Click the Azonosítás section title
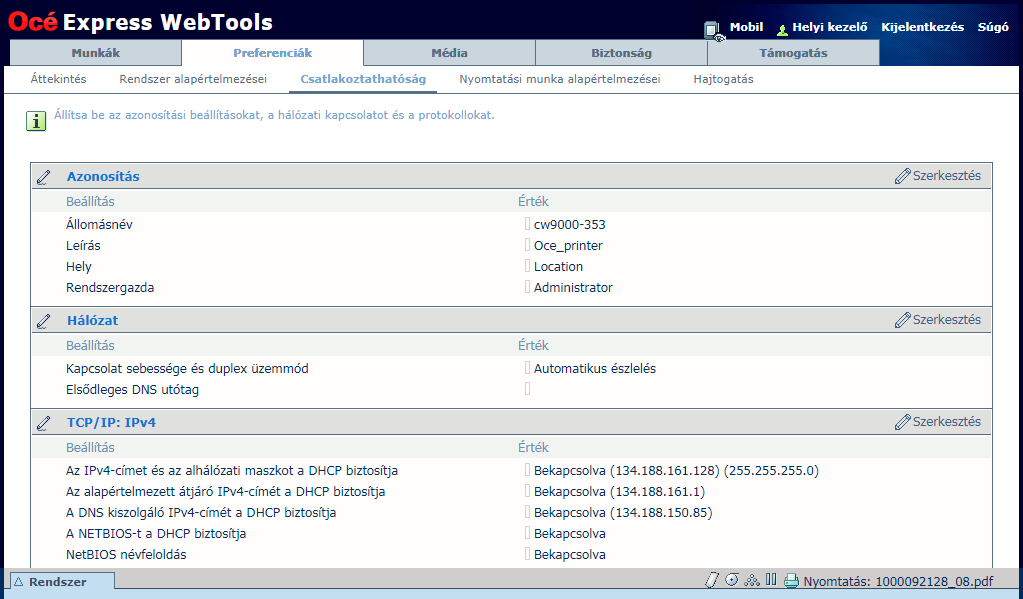Screen dimensions: 1023x599 (103, 177)
